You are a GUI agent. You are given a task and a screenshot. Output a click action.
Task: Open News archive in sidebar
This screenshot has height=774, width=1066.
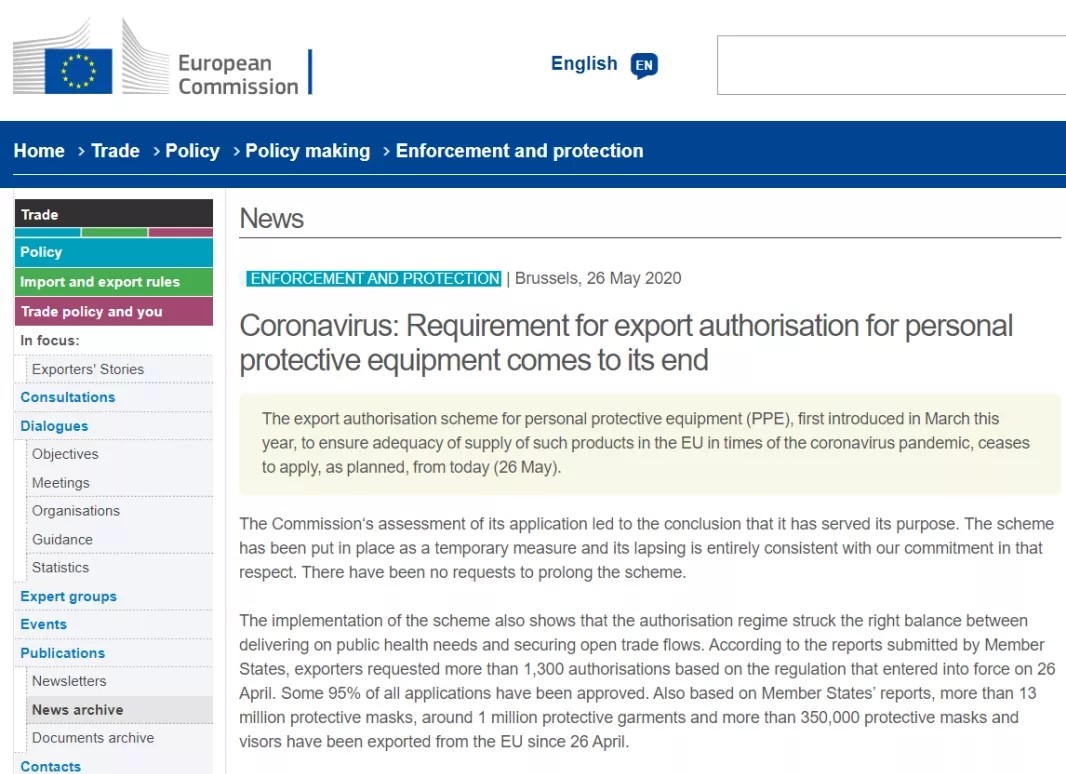click(x=77, y=710)
